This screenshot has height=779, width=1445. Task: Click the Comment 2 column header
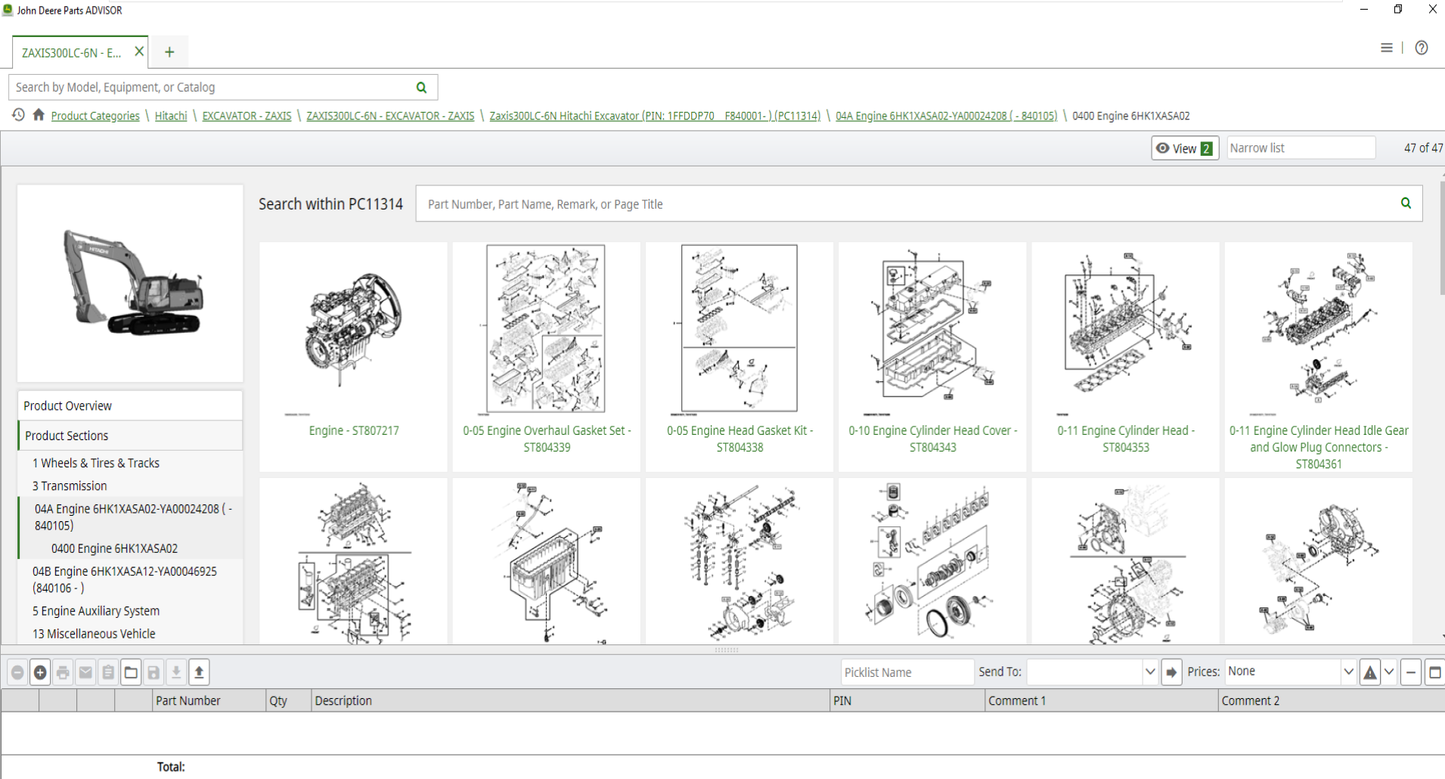1331,701
